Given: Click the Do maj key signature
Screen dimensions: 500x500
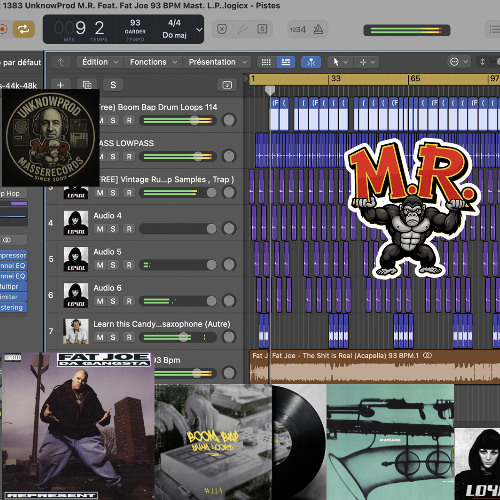Looking at the screenshot, I should pyautogui.click(x=174, y=35).
